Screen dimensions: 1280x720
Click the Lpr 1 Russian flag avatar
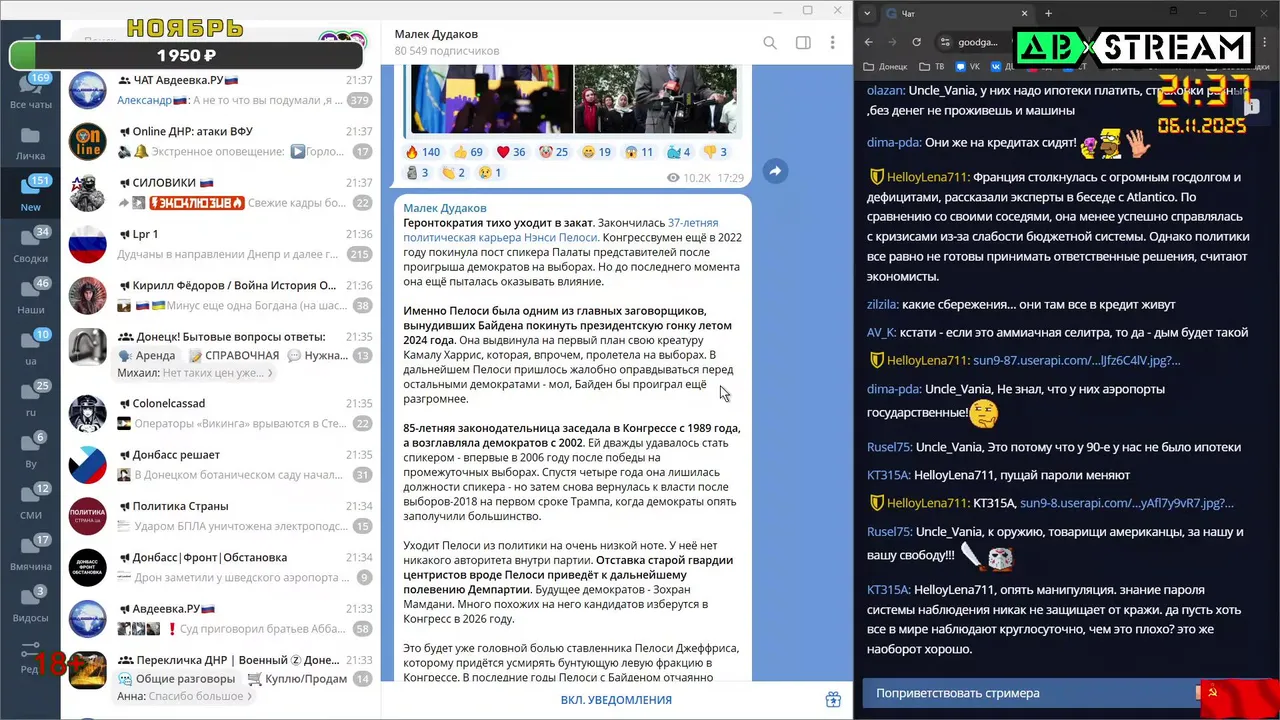88,244
